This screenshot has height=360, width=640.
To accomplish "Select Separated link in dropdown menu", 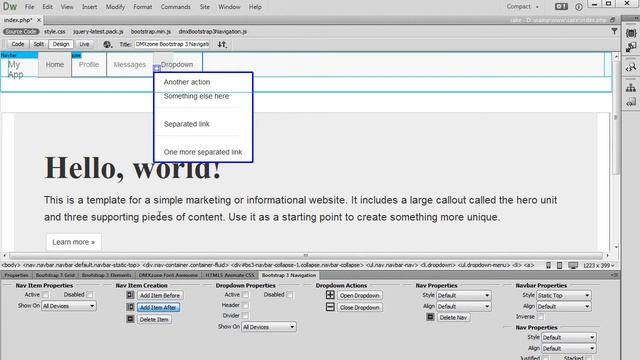I will point(187,124).
